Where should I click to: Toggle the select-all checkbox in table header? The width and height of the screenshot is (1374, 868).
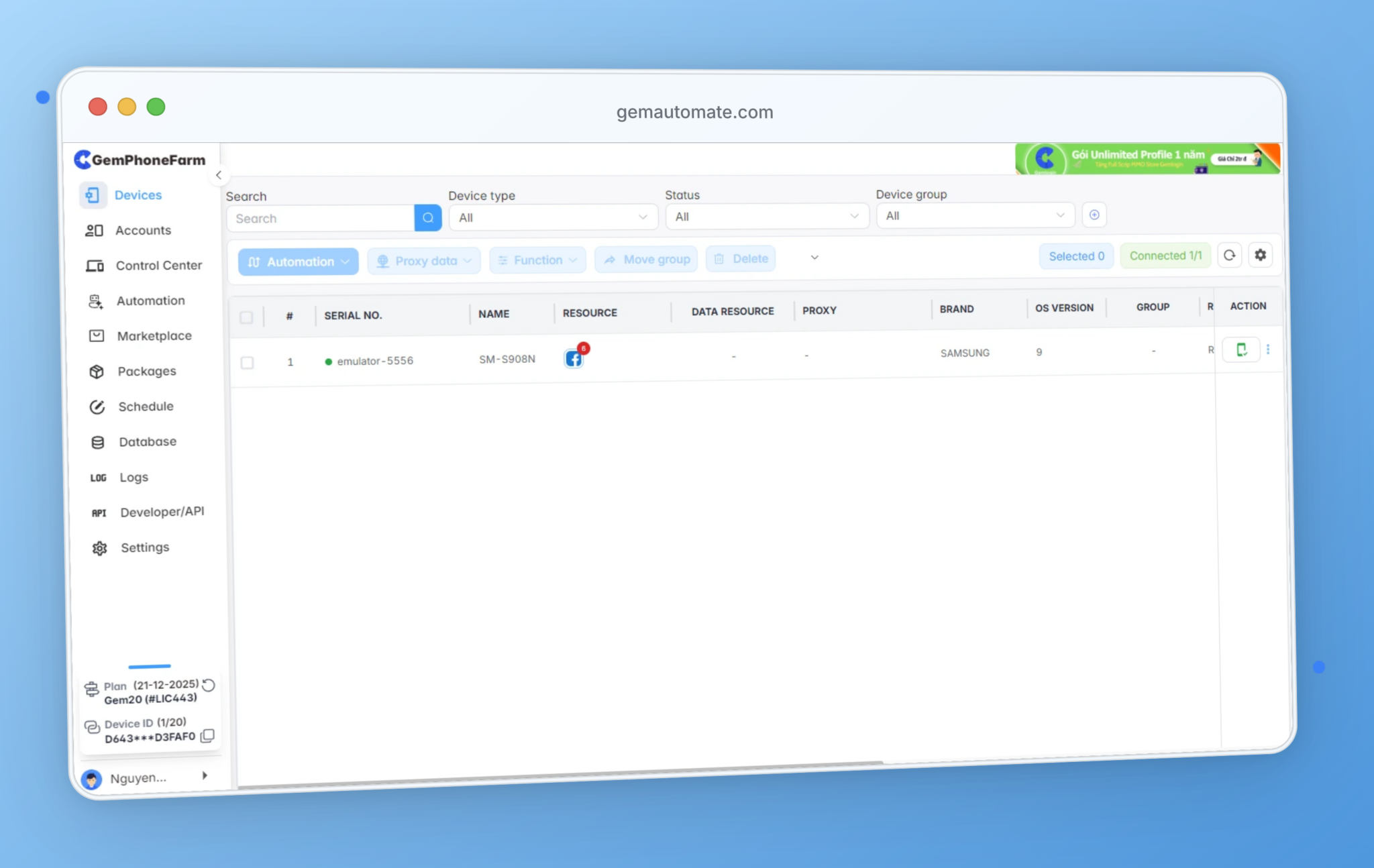(x=246, y=318)
